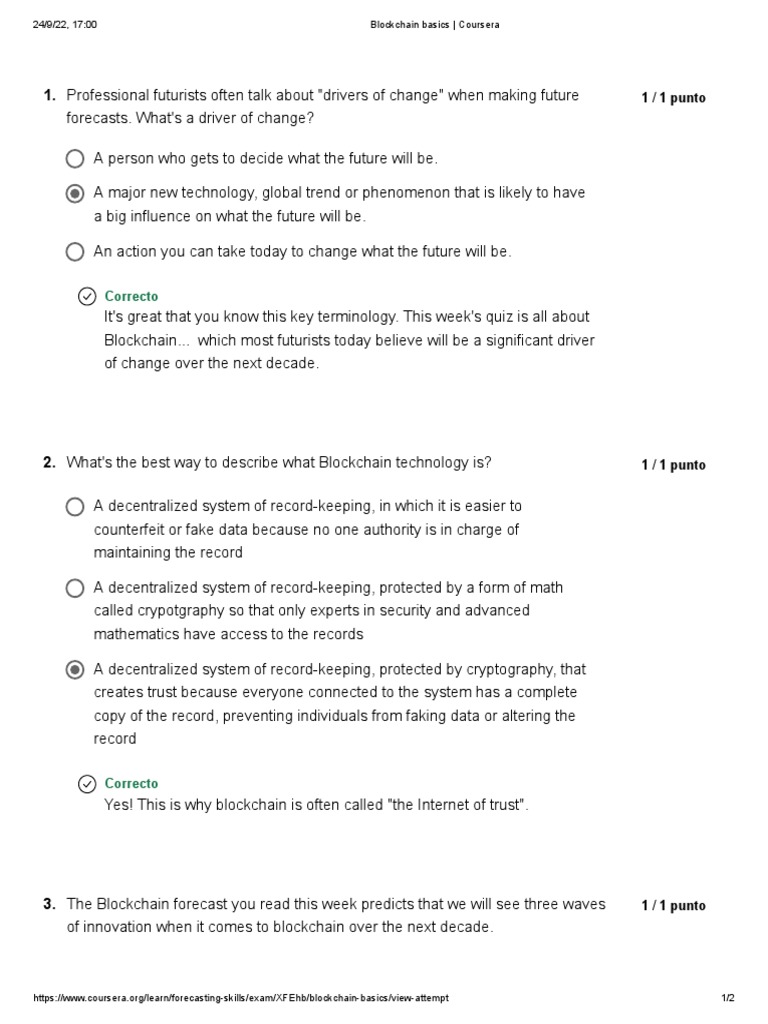The height and width of the screenshot is (1024, 768).
Task: Click the page number '1/2' in footer
Action: click(x=727, y=998)
